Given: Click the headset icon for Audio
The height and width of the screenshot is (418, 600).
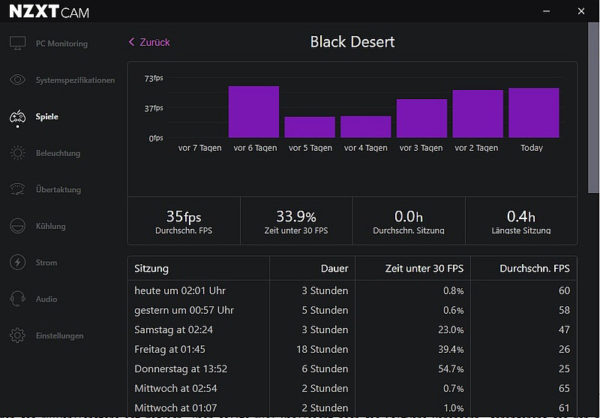Looking at the screenshot, I should [18, 299].
